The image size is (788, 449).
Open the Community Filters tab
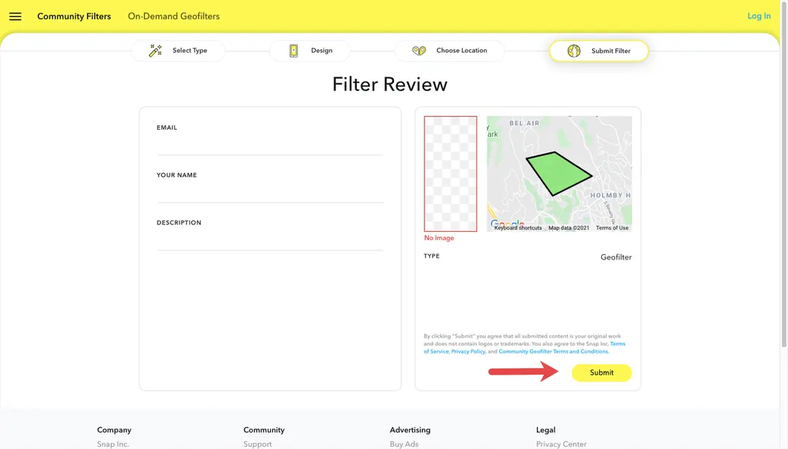[74, 16]
